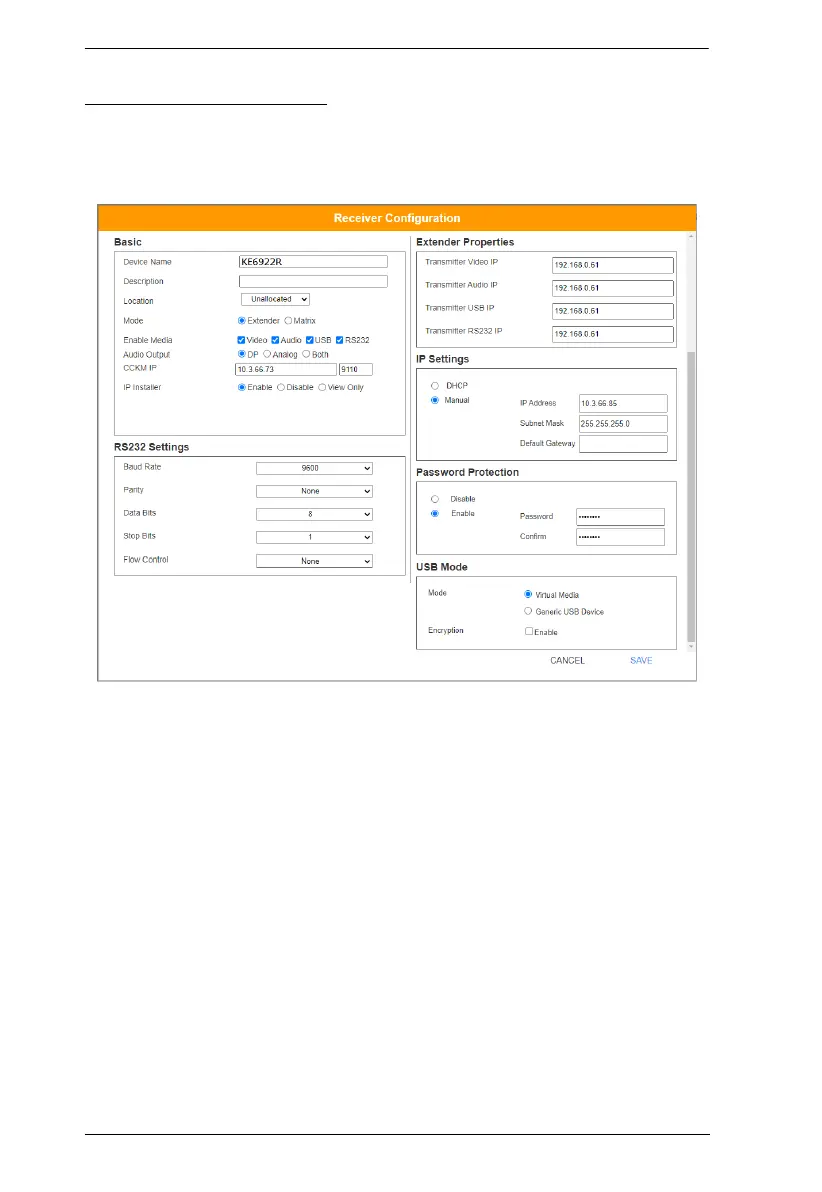Open the Flow Control dropdown
This screenshot has width=822, height=1192.
tap(314, 561)
